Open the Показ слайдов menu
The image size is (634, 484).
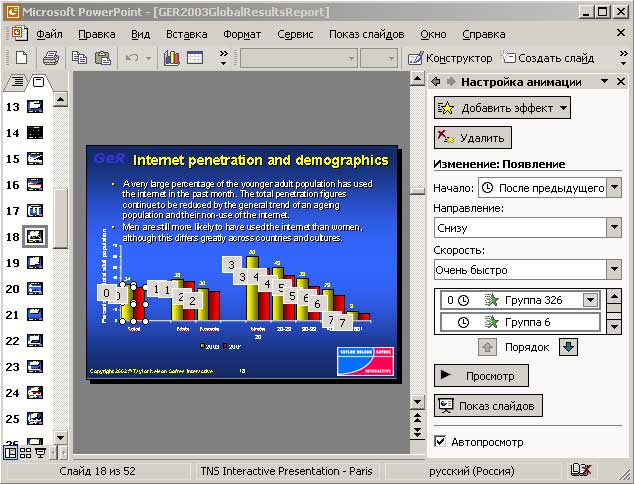click(x=366, y=34)
